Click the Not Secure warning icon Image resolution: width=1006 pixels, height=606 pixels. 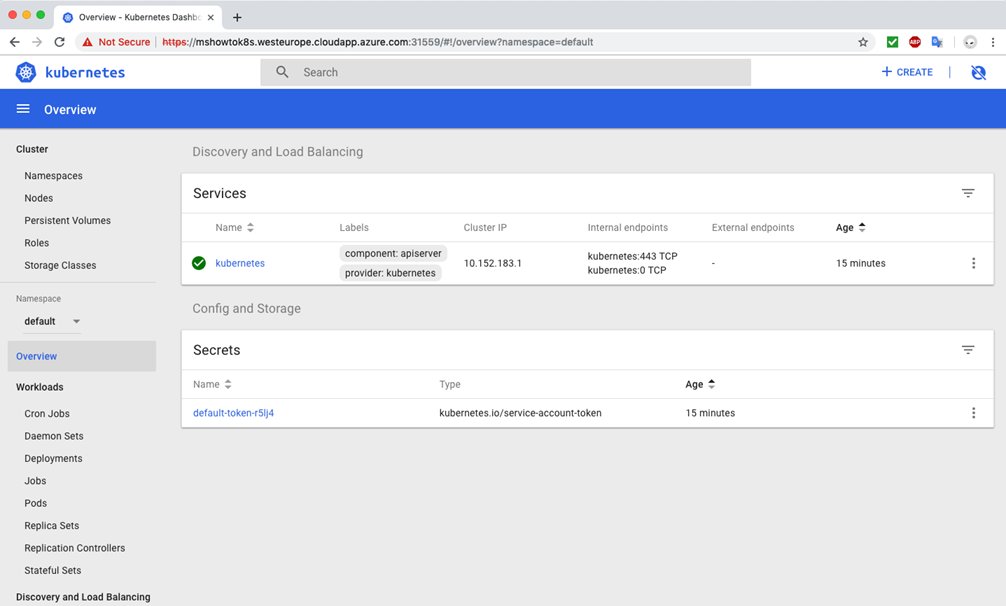tap(87, 42)
